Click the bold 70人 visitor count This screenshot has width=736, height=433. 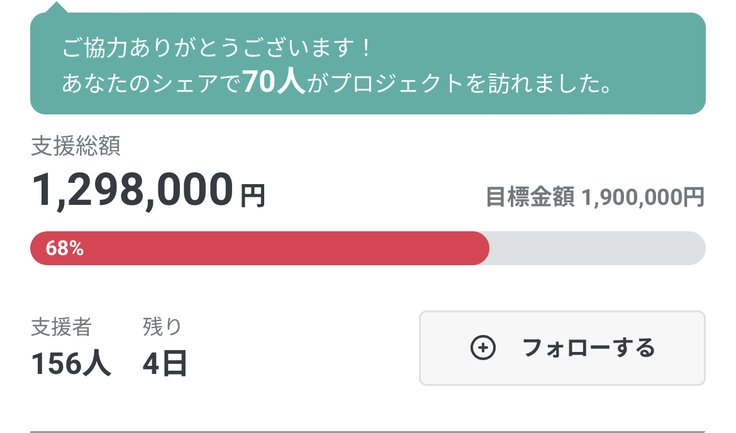click(x=272, y=81)
